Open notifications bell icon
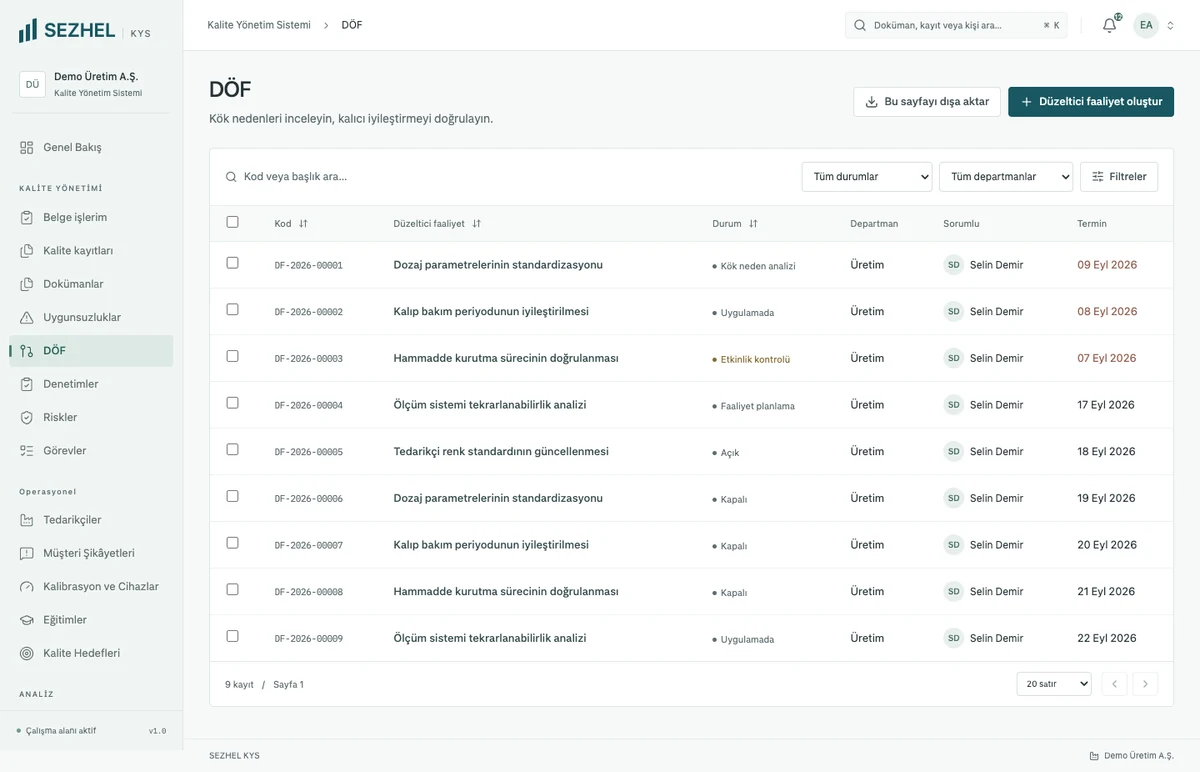Screen dimensions: 1200x772 (1109, 25)
